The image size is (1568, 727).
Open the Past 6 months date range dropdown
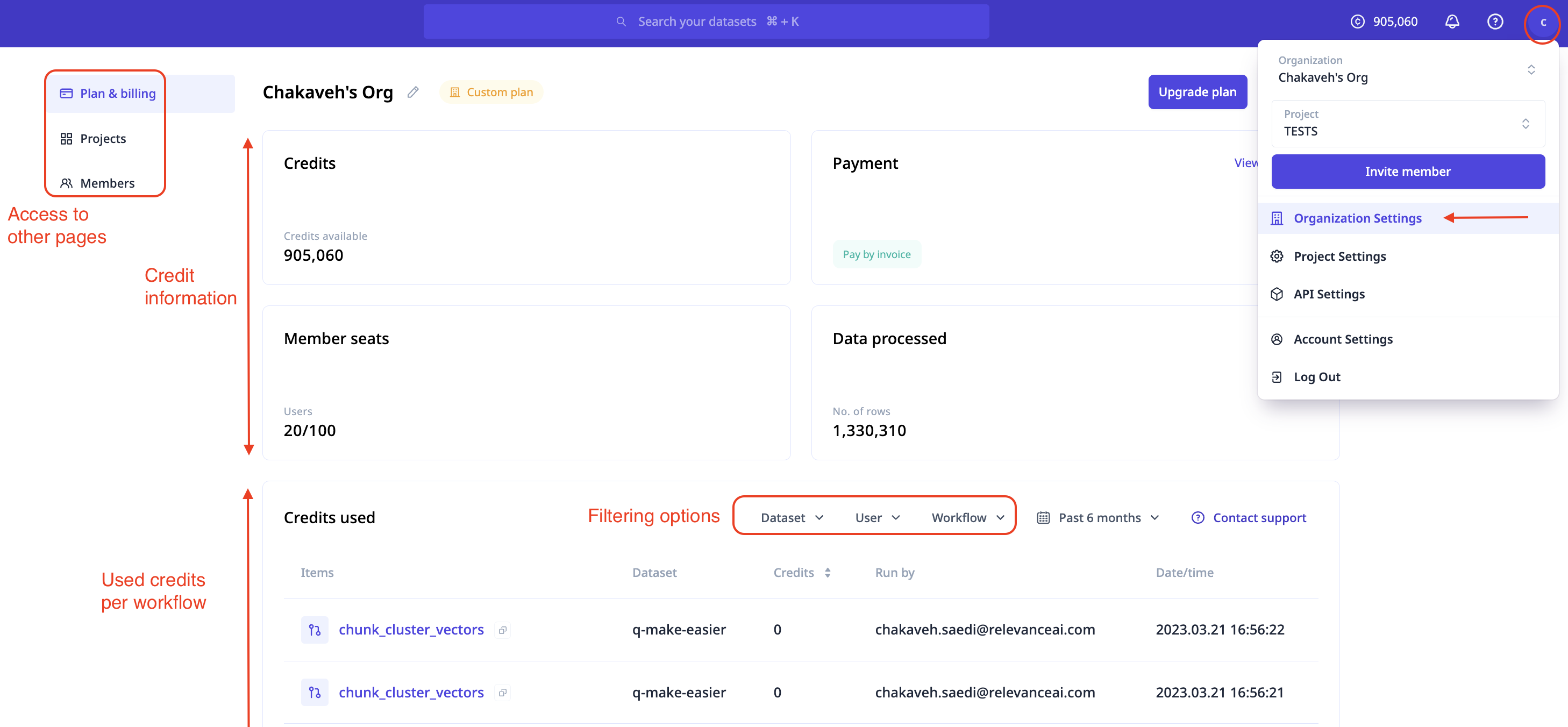tap(1099, 517)
